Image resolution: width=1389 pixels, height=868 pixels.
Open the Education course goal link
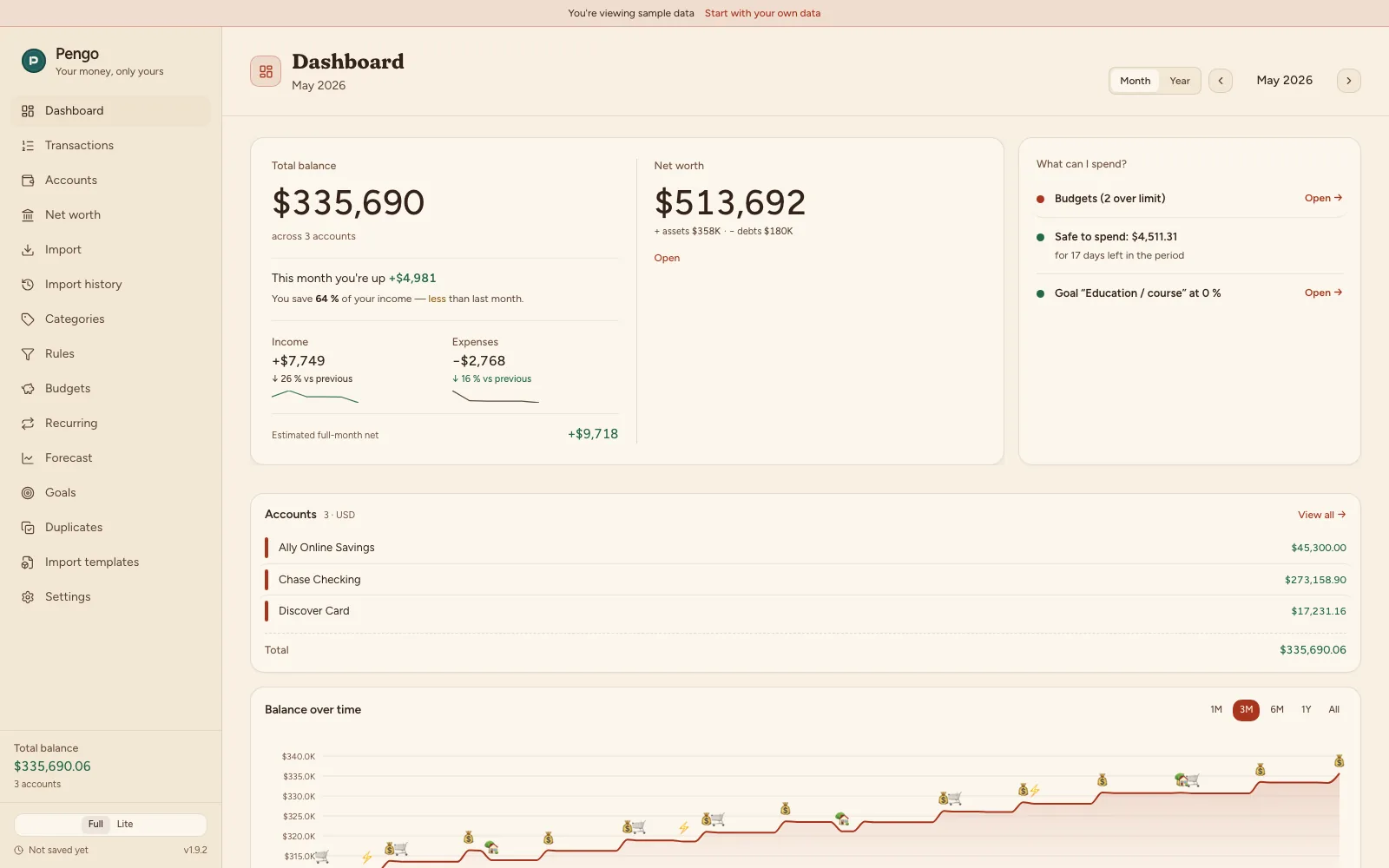[1323, 293]
